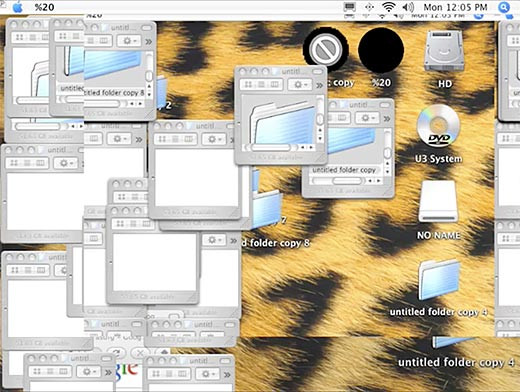The width and height of the screenshot is (520, 392).
Task: Switch "untitled folder copy" window to column view
Action: (342, 118)
